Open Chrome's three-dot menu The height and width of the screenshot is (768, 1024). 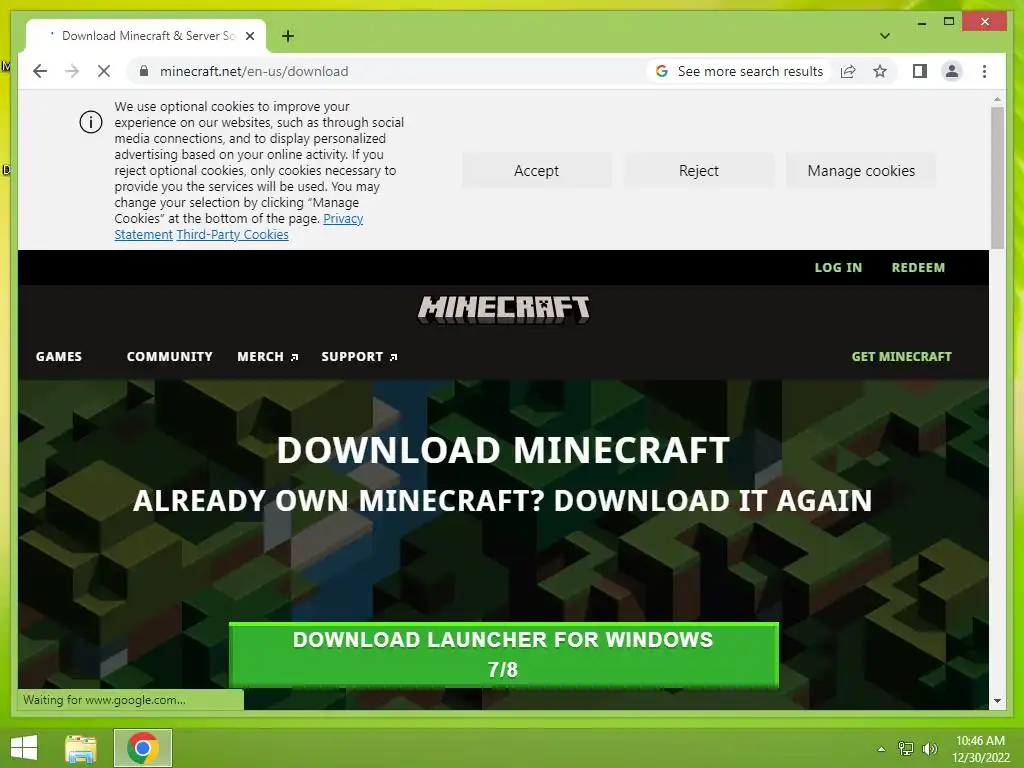tap(984, 71)
